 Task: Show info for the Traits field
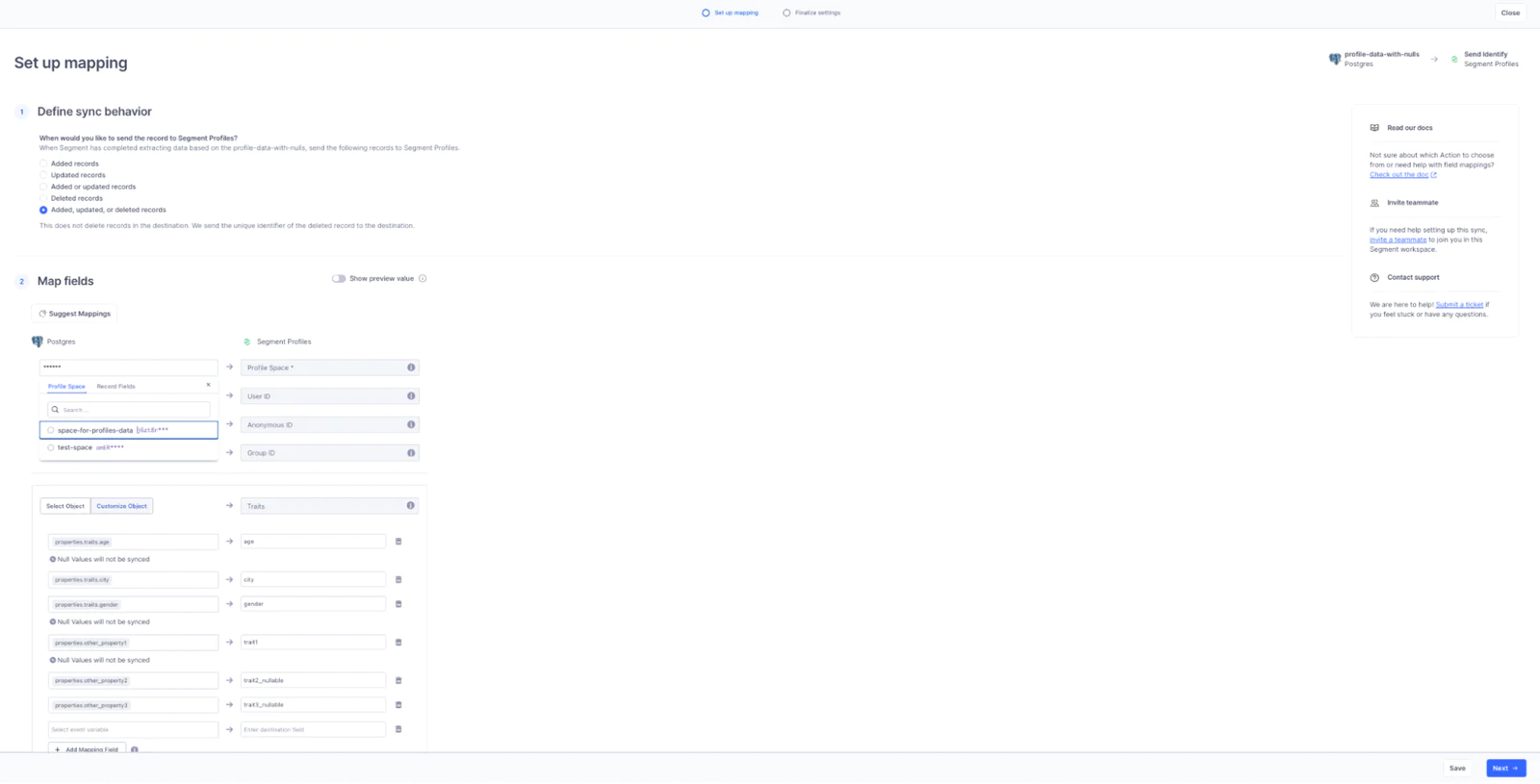[411, 506]
